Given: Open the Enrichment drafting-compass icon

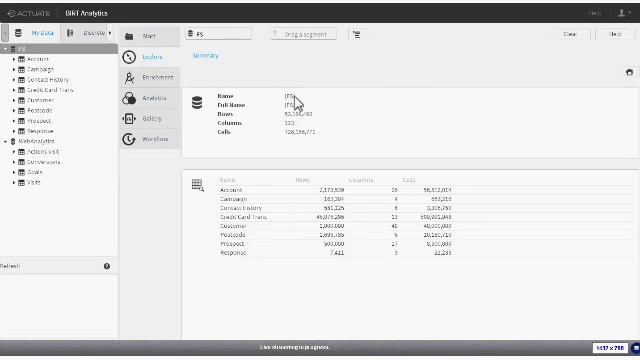Looking at the screenshot, I should (x=129, y=78).
